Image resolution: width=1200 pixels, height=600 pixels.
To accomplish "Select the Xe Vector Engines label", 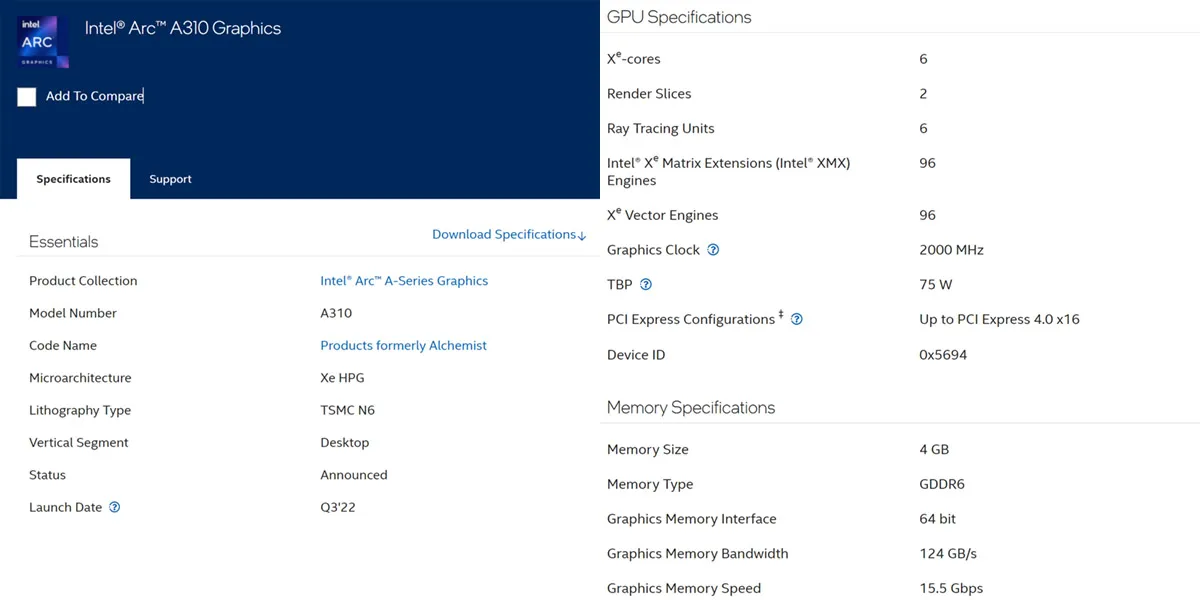I will coord(662,215).
